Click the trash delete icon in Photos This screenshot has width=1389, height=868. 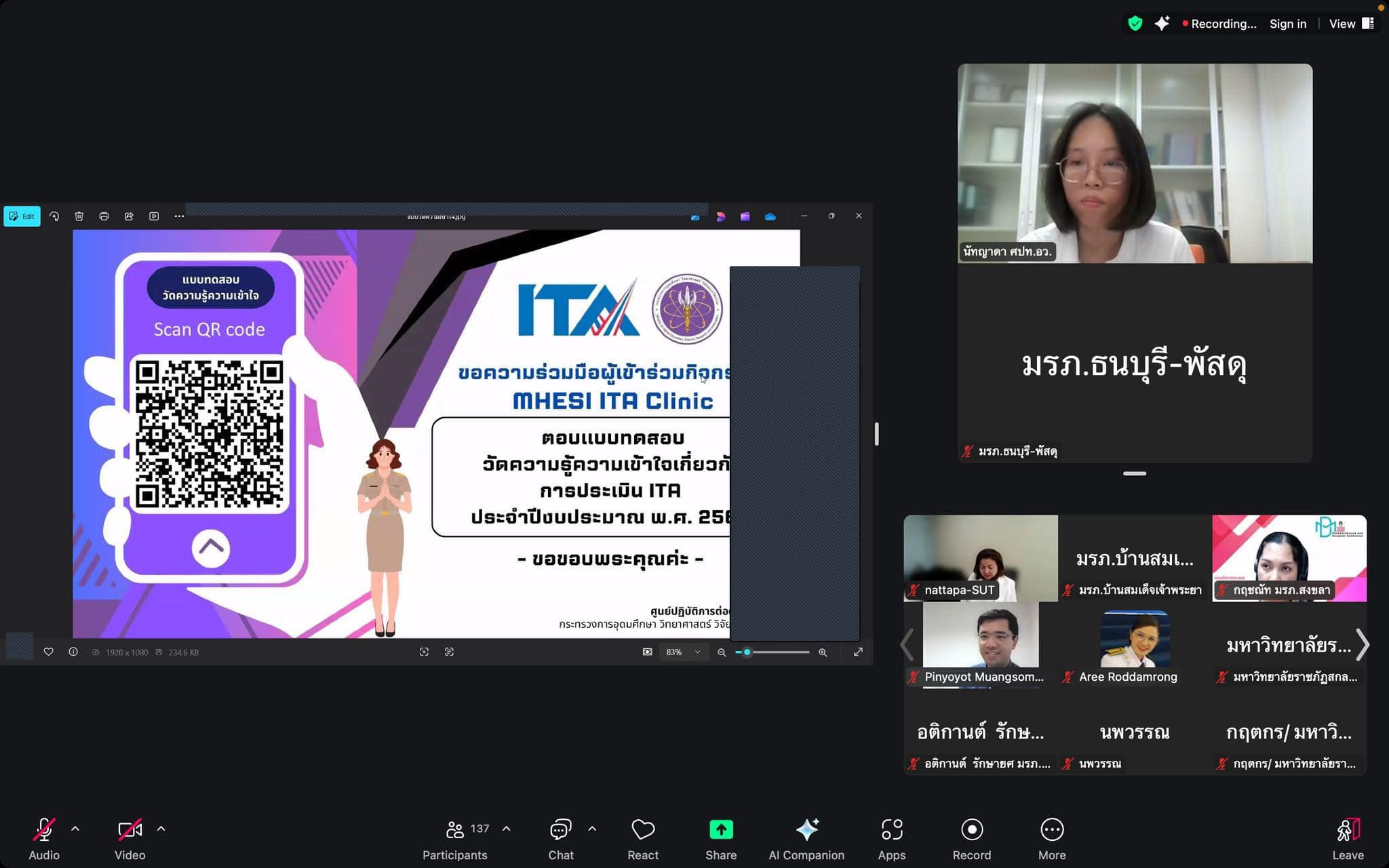79,216
